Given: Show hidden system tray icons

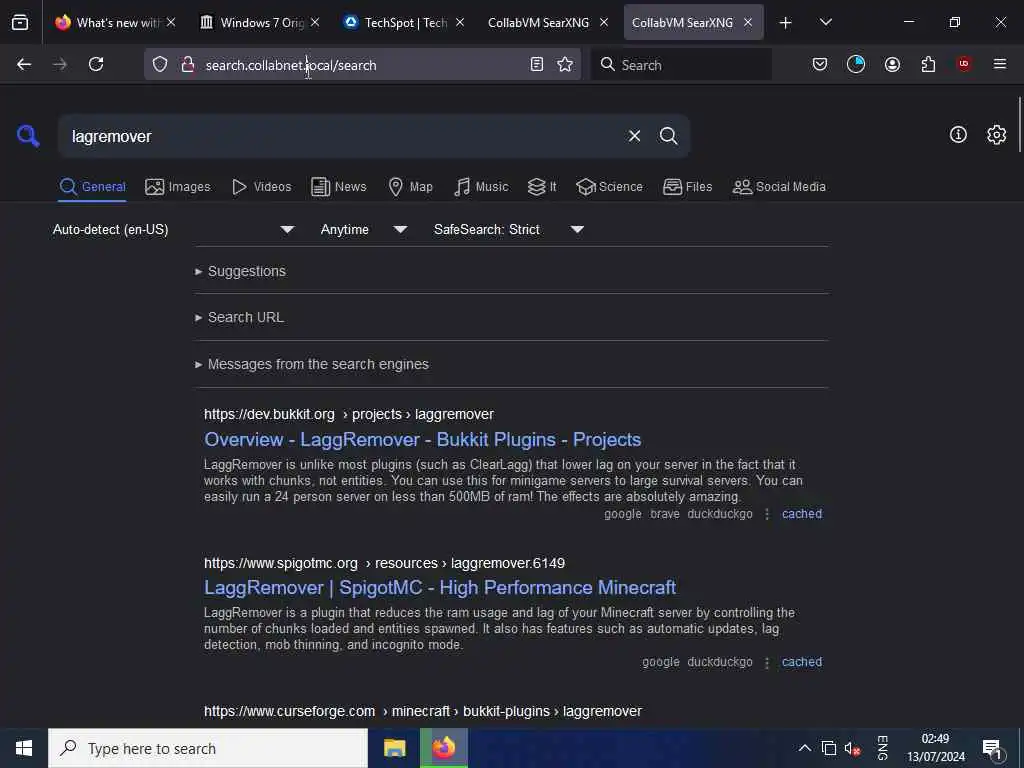Looking at the screenshot, I should click(805, 748).
